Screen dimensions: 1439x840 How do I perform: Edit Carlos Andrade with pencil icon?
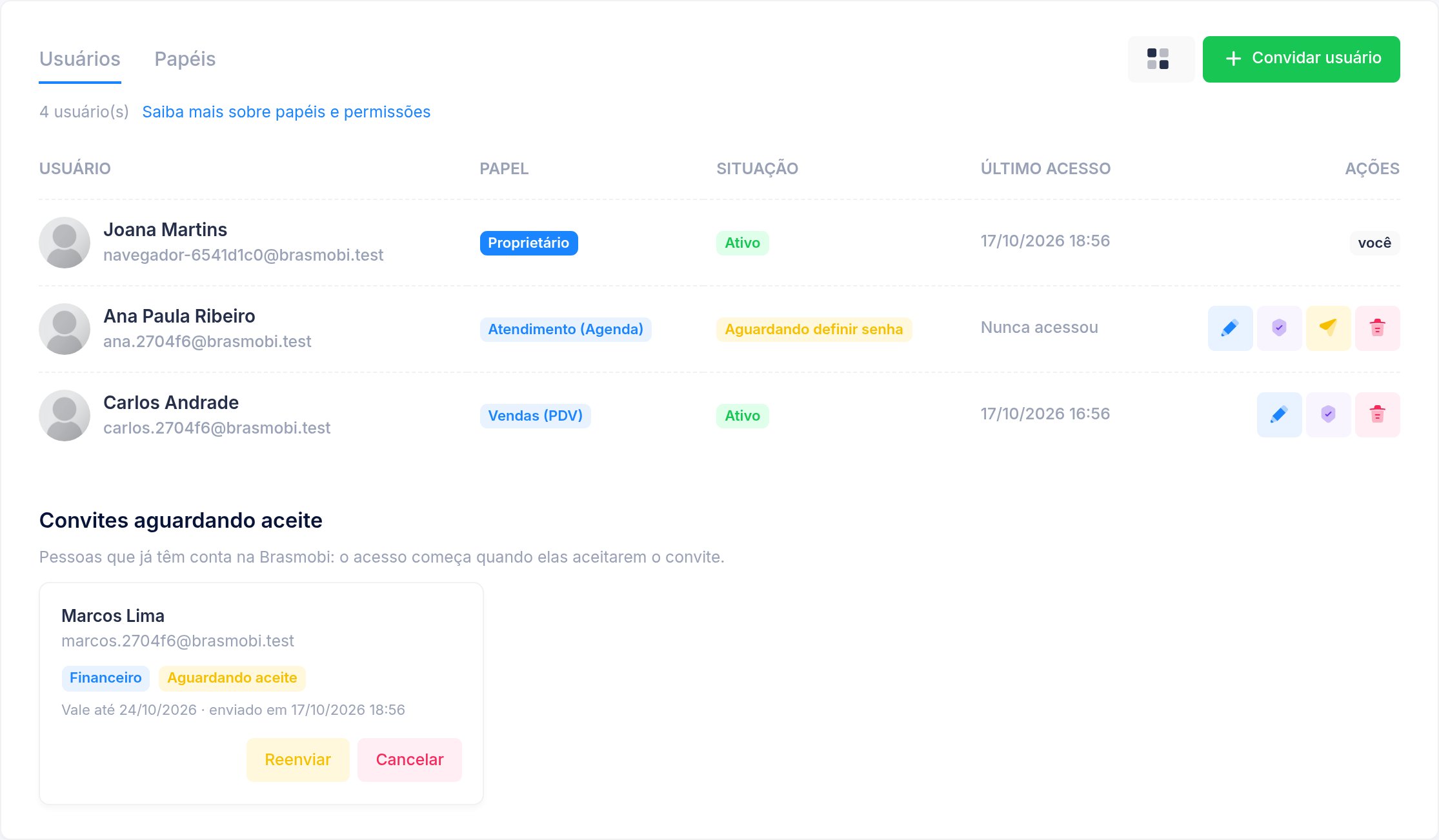[x=1279, y=415]
